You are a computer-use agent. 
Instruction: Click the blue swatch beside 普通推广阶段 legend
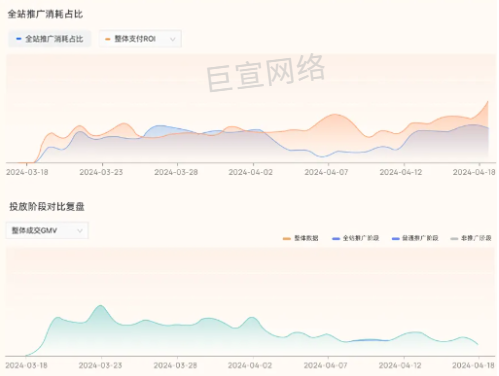pyautogui.click(x=396, y=239)
